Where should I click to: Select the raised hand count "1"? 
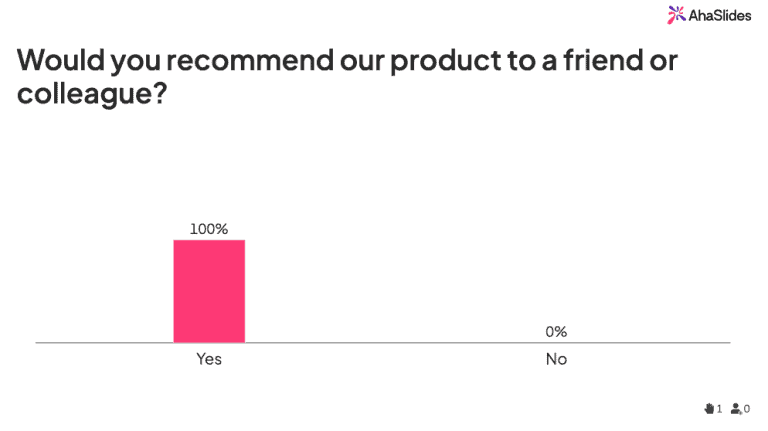[x=719, y=409]
